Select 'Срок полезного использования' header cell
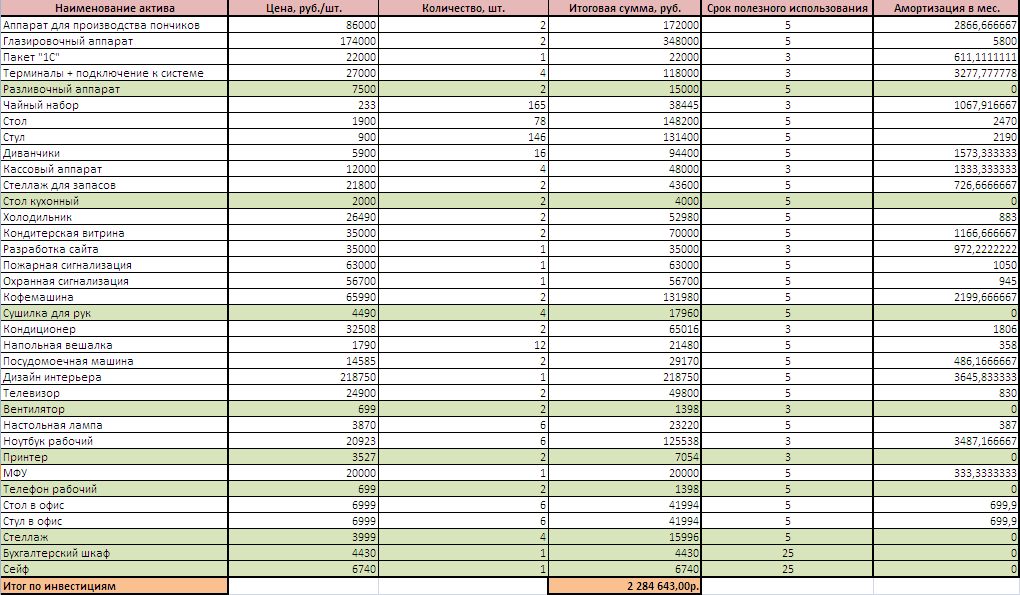Screen dimensions: 1020x595 click(787, 8)
